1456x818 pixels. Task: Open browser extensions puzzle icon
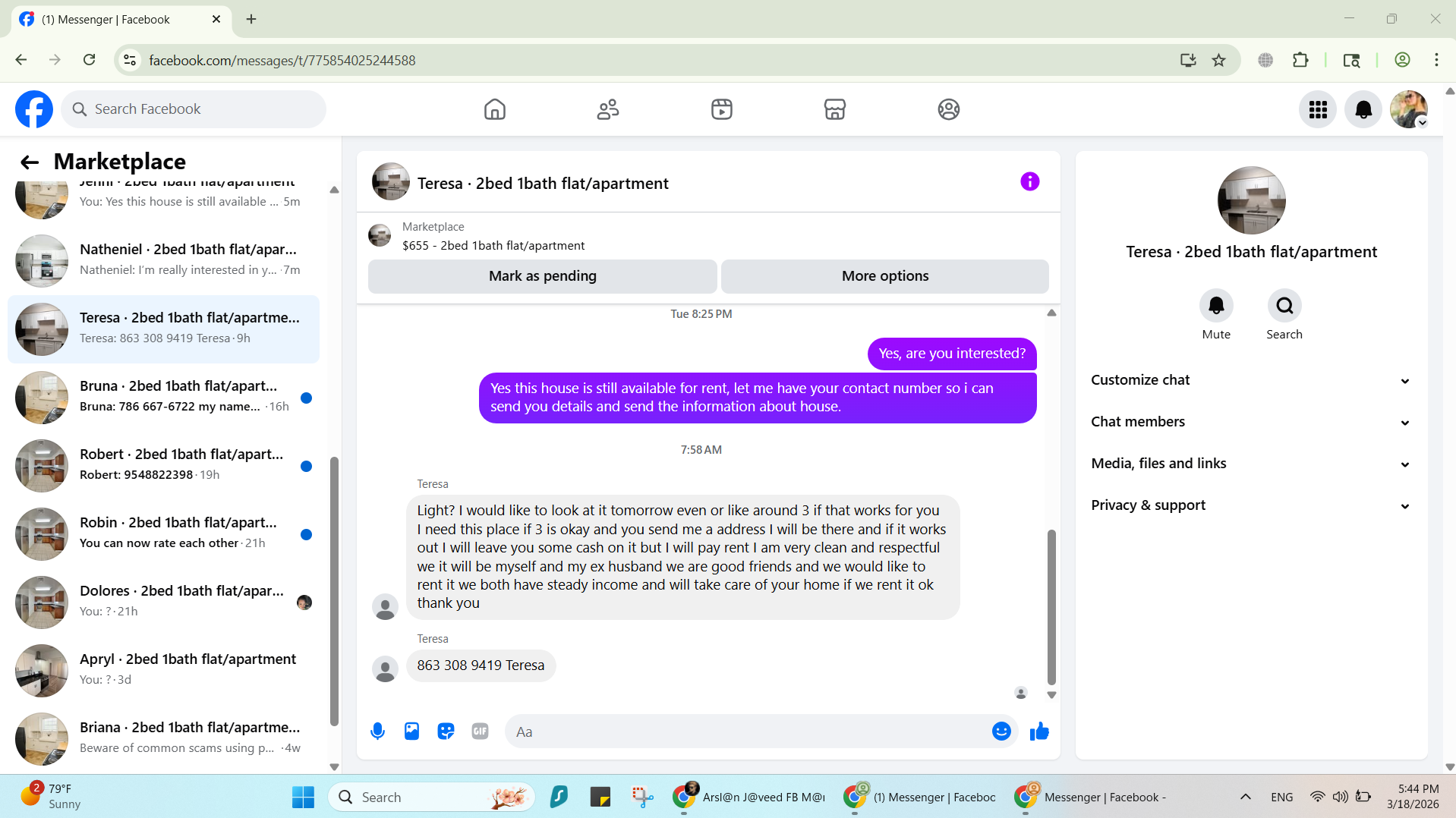(x=1300, y=60)
